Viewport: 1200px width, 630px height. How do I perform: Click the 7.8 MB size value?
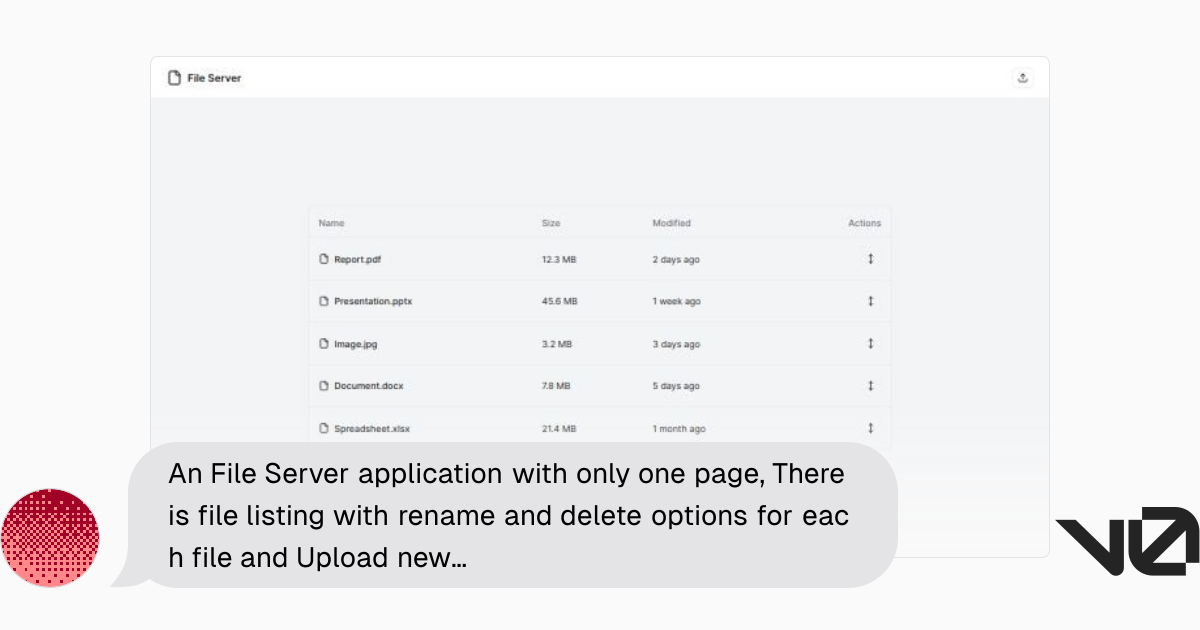tap(557, 386)
